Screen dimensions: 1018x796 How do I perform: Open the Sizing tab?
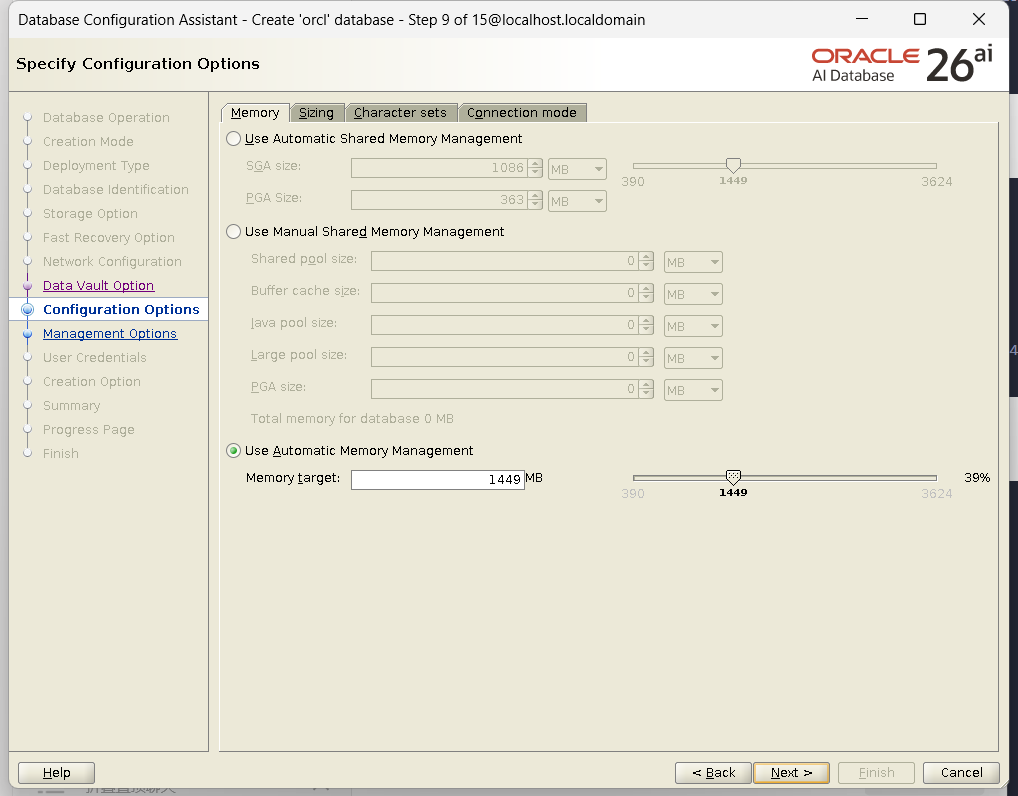(316, 112)
